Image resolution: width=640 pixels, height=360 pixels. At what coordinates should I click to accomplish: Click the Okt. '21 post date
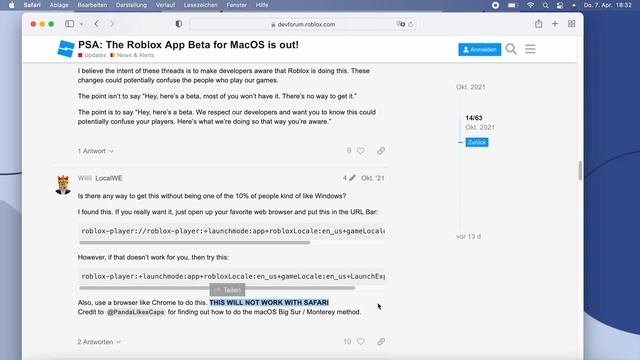point(373,178)
